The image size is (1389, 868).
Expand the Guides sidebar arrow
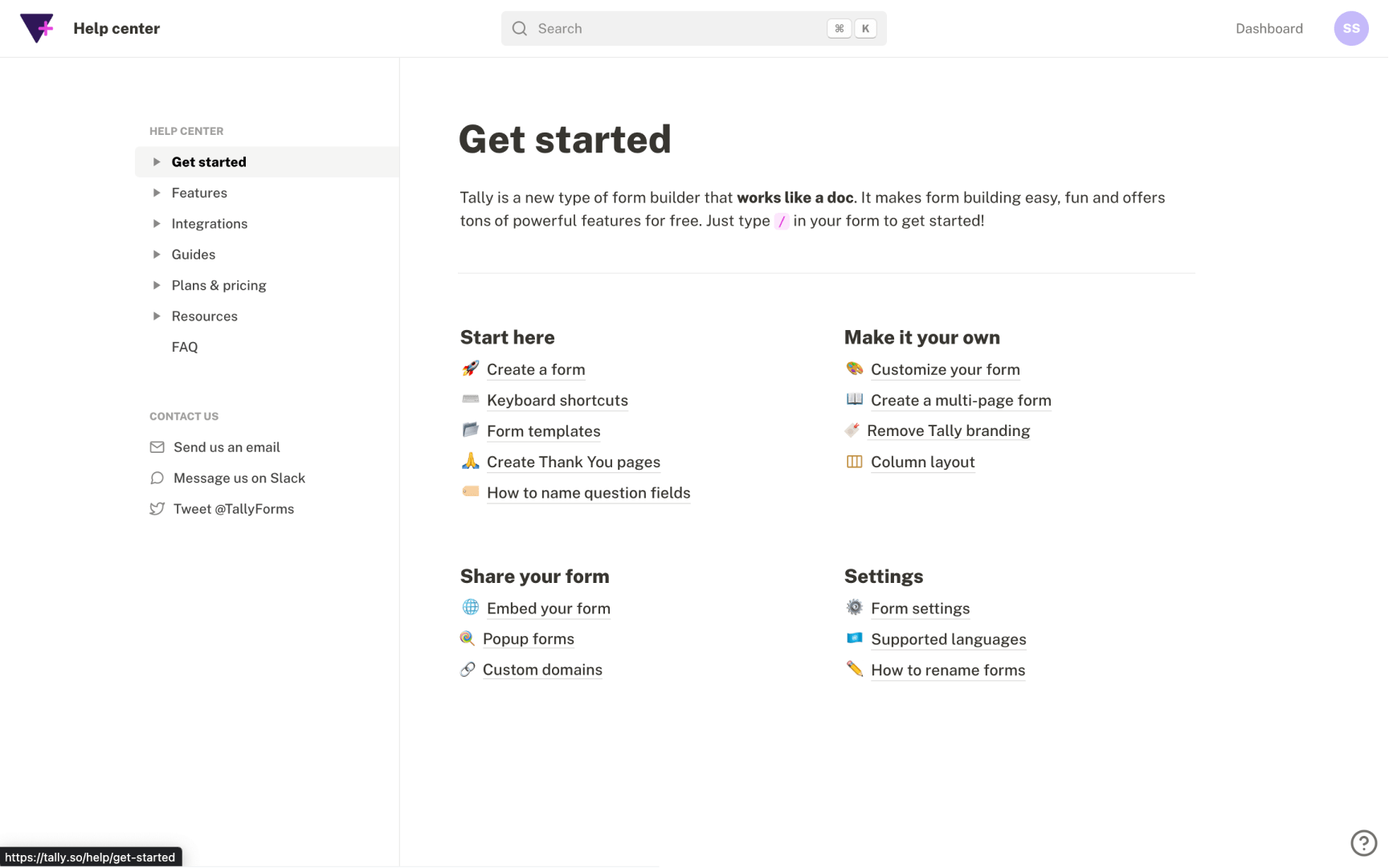click(x=157, y=255)
